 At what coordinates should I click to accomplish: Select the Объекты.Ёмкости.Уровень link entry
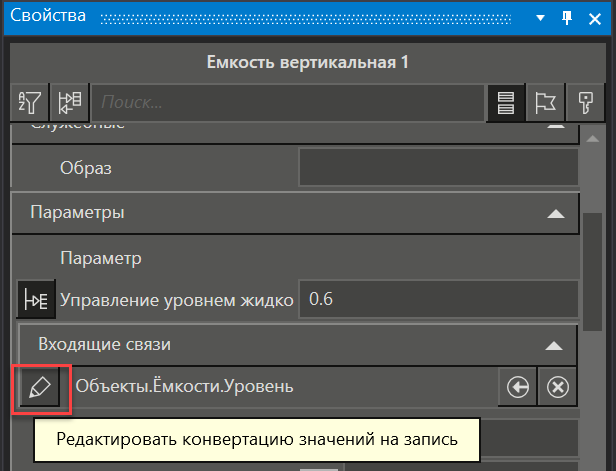[x=280, y=387]
